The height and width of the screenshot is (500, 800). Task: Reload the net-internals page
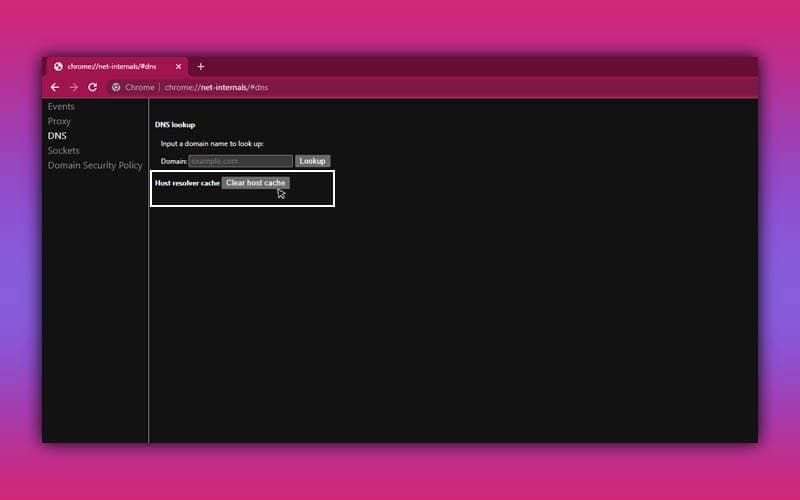coord(92,87)
